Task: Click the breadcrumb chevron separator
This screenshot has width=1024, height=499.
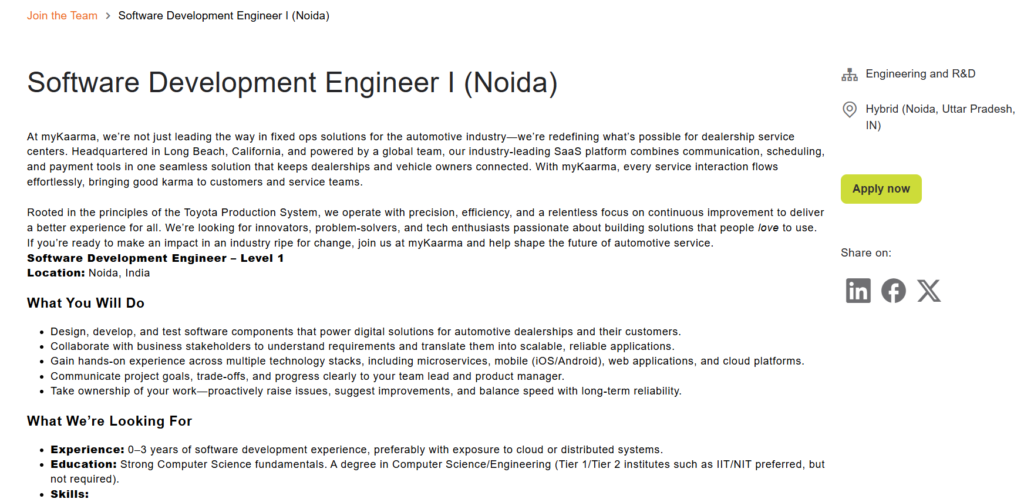Action: (x=108, y=16)
